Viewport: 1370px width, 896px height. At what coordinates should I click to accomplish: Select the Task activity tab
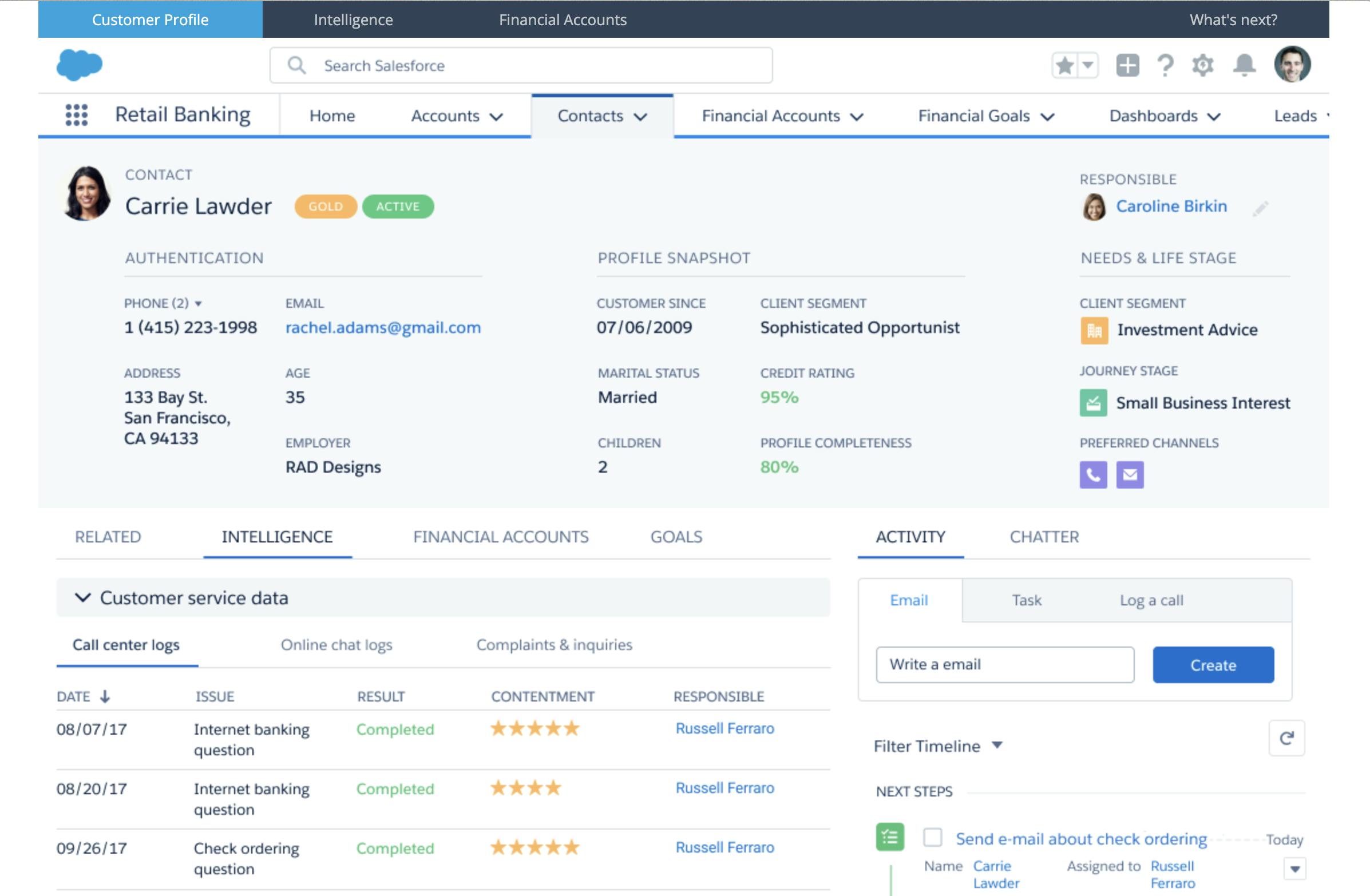(x=1026, y=600)
